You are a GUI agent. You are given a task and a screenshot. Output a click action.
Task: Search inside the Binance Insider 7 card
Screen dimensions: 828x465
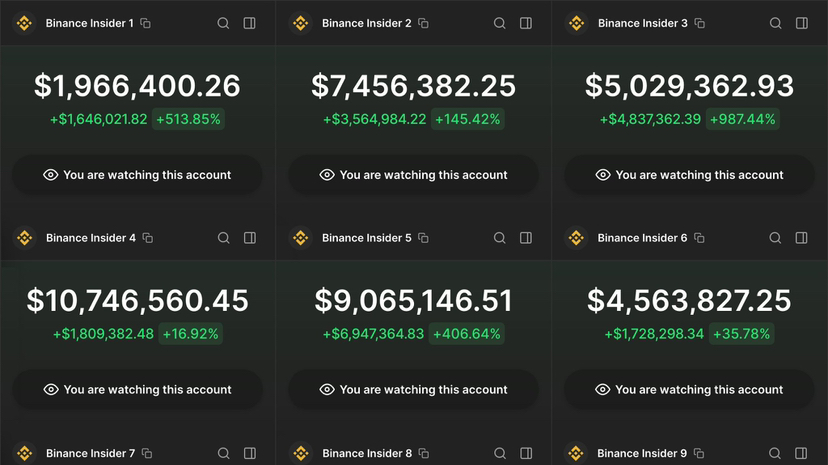224,453
